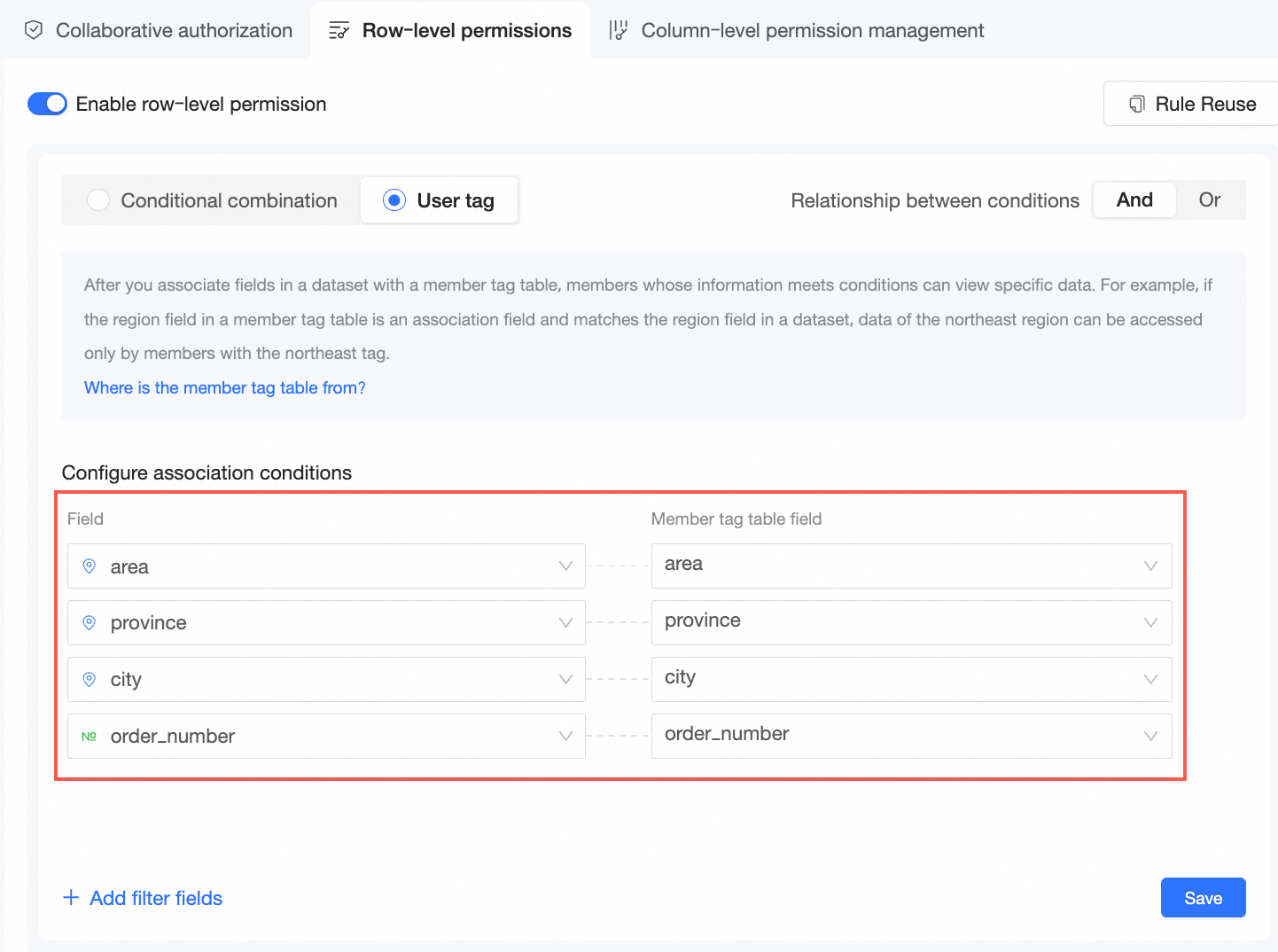
Task: Open the "Where is the member tag table from?" link
Action: pyautogui.click(x=225, y=388)
